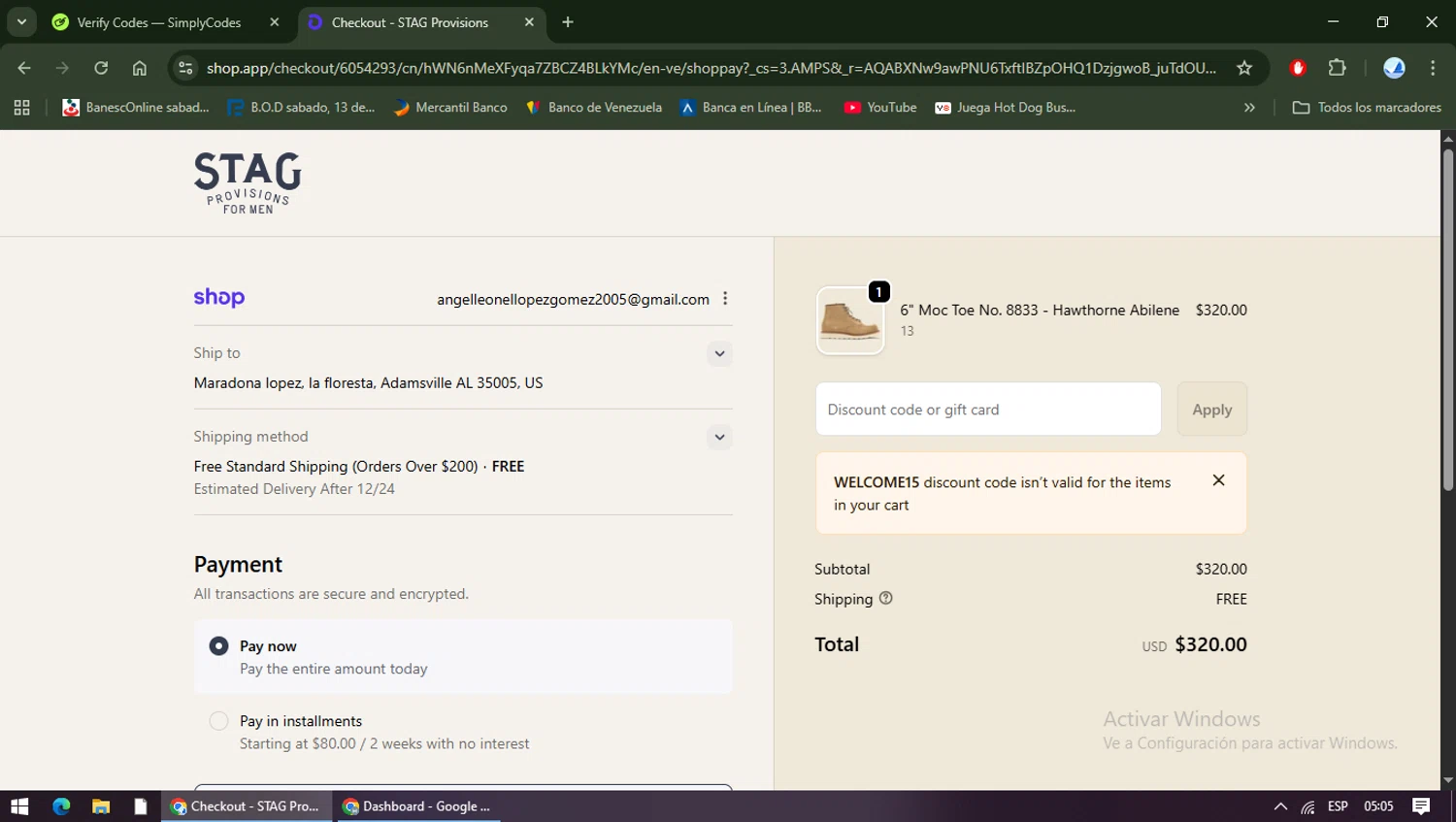Image resolution: width=1456 pixels, height=822 pixels.
Task: Click the Apply discount button
Action: coord(1212,410)
